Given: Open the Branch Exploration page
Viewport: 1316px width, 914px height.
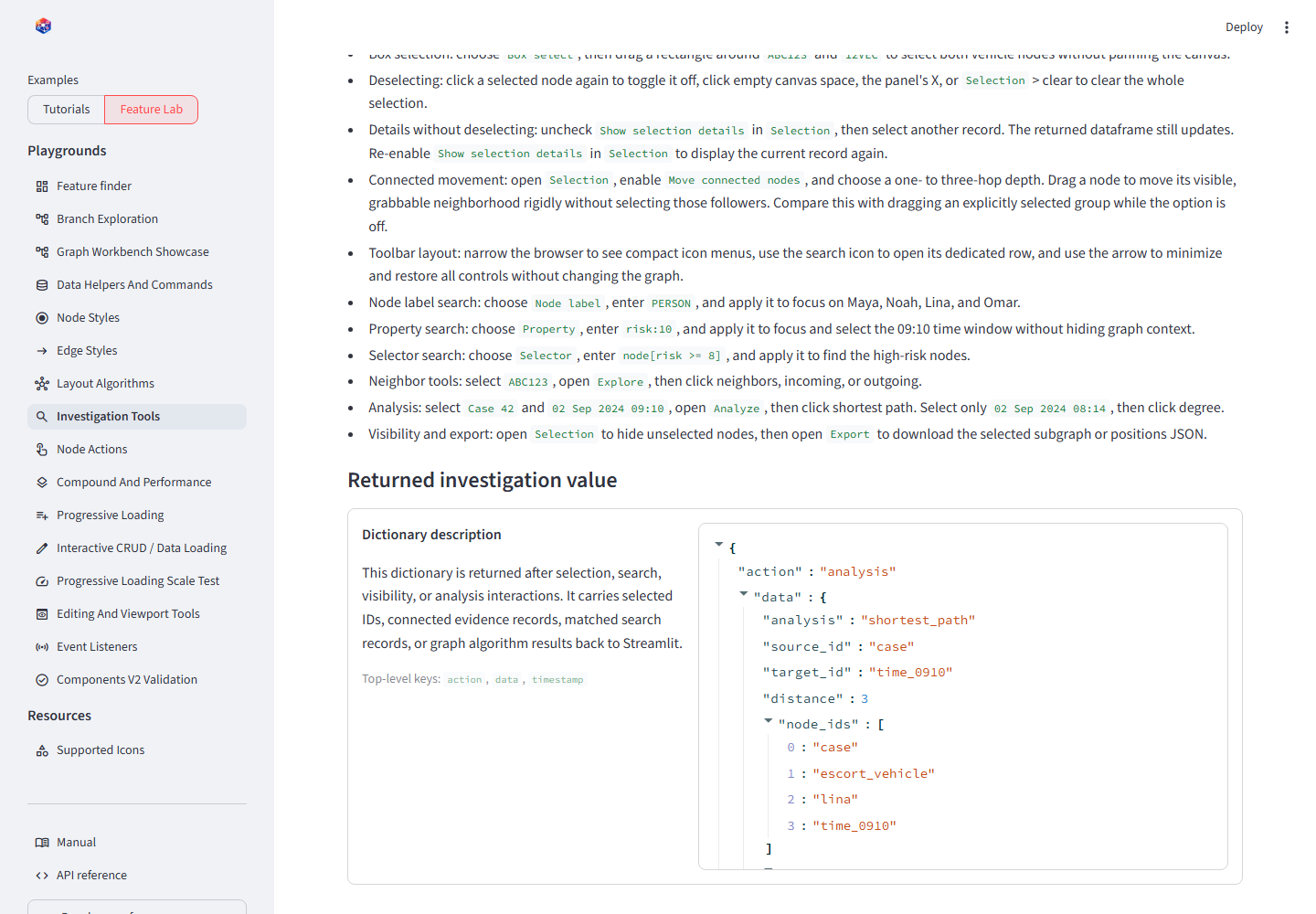Looking at the screenshot, I should [x=137, y=219].
